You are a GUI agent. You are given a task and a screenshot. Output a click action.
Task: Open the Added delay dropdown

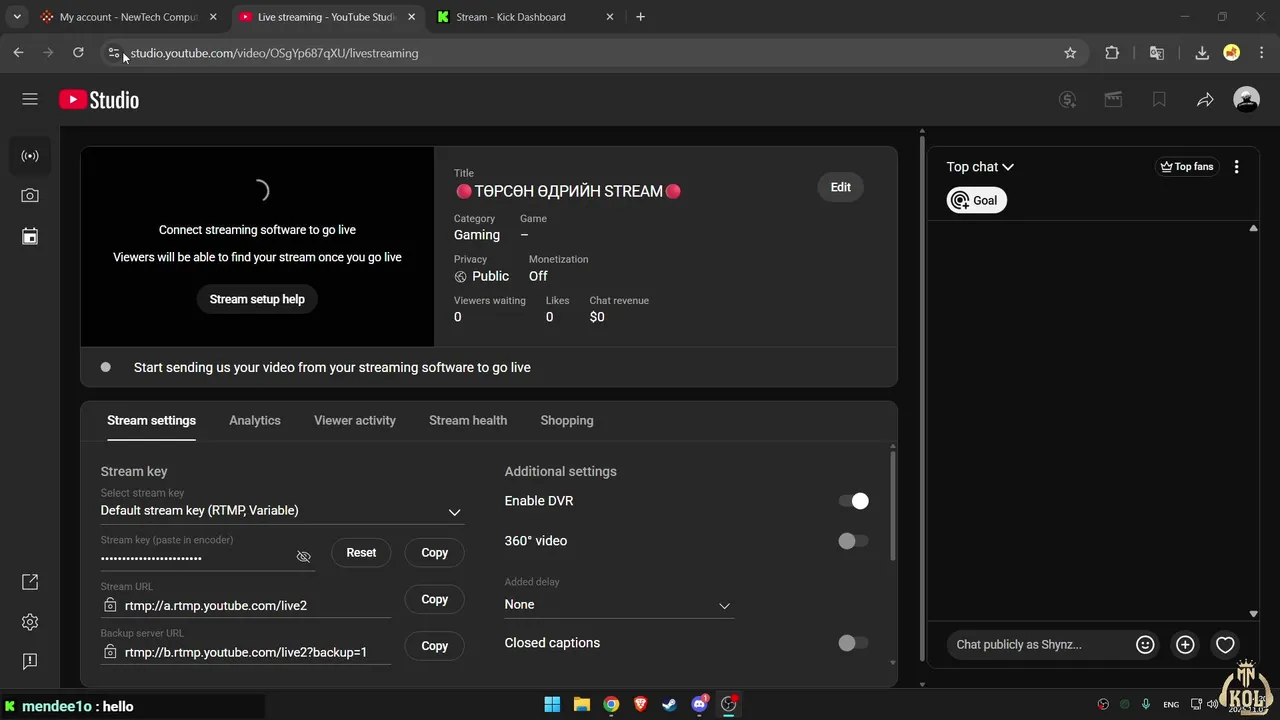click(x=619, y=604)
